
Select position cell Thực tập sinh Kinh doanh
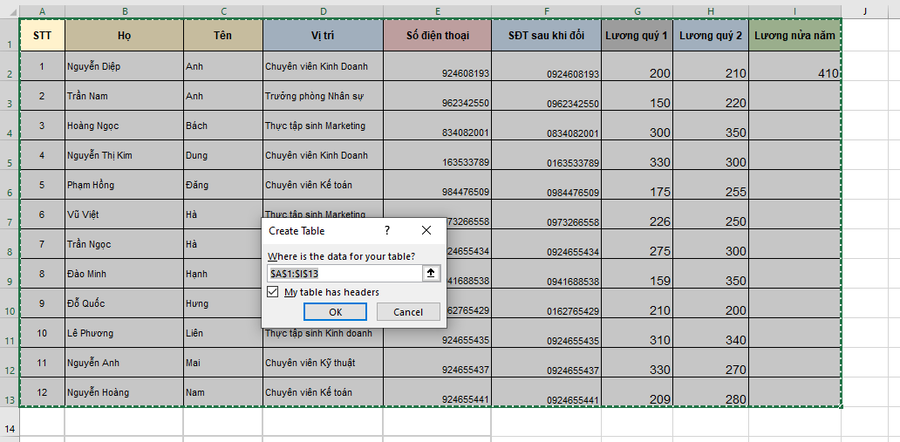323,338
